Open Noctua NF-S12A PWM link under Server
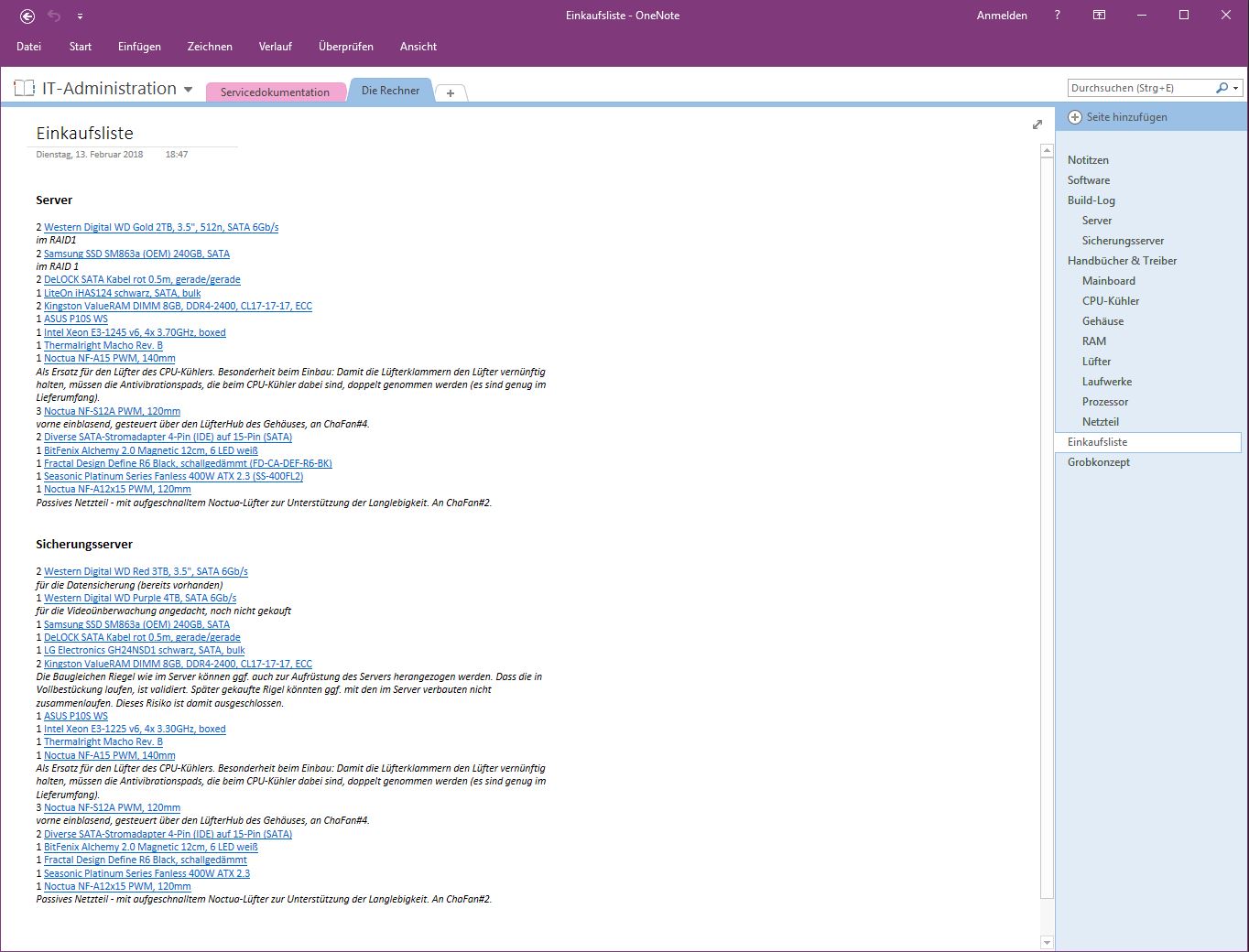Image resolution: width=1249 pixels, height=952 pixels. [x=112, y=411]
